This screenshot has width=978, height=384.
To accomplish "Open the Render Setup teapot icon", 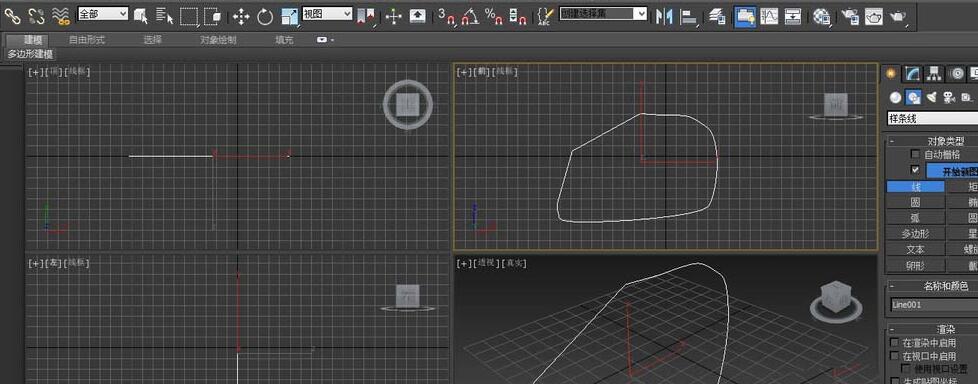I will tap(850, 16).
